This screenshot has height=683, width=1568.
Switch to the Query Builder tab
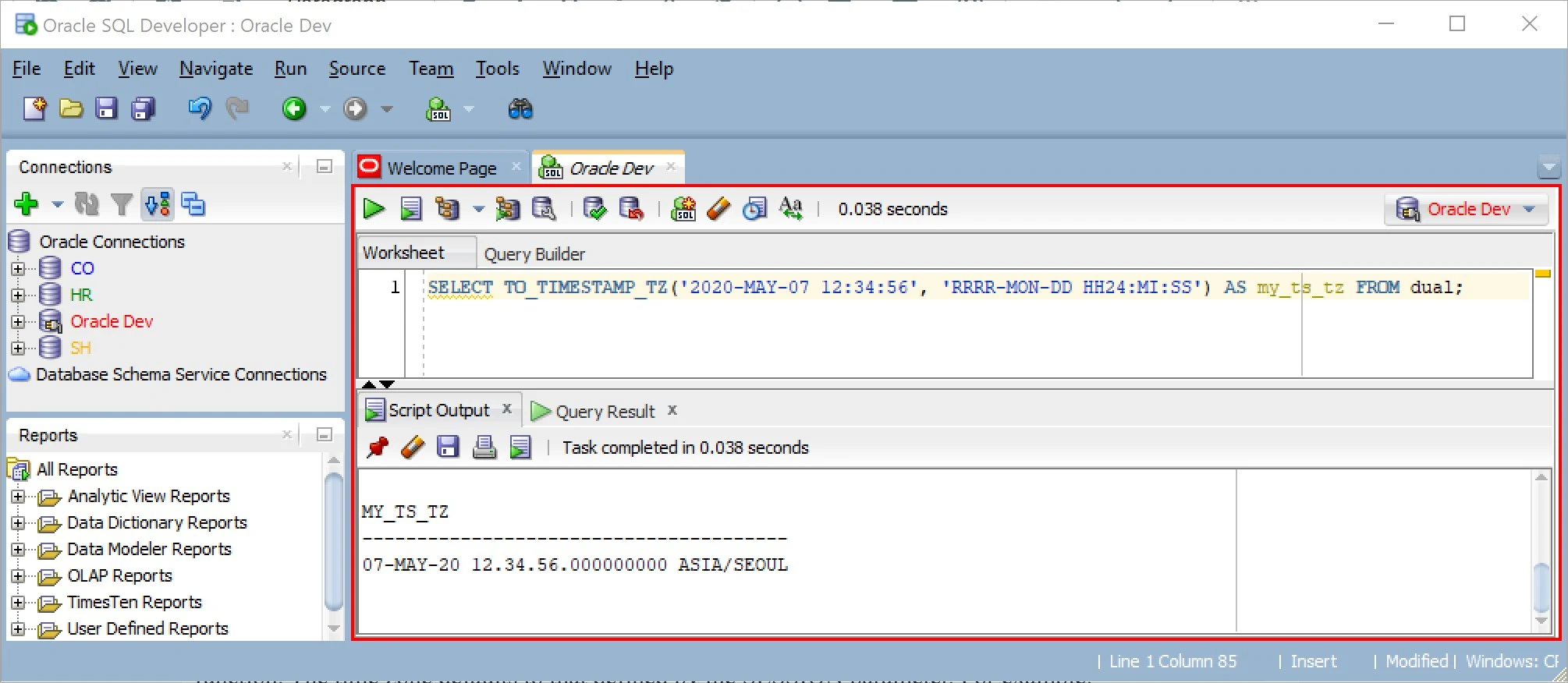tap(534, 254)
